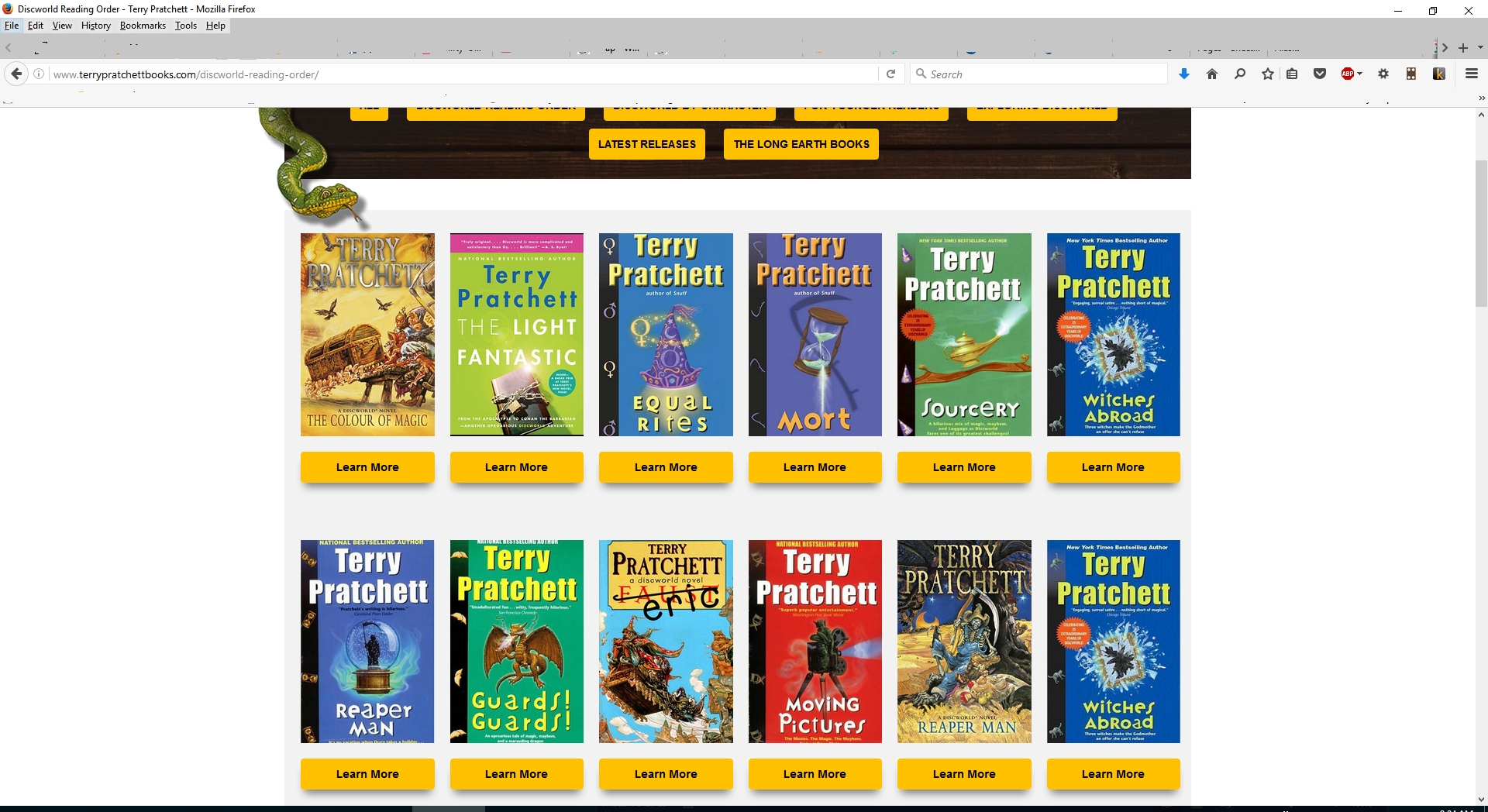Viewport: 1488px width, 812px height.
Task: Open The Colour of Magic book cover
Action: (x=367, y=335)
